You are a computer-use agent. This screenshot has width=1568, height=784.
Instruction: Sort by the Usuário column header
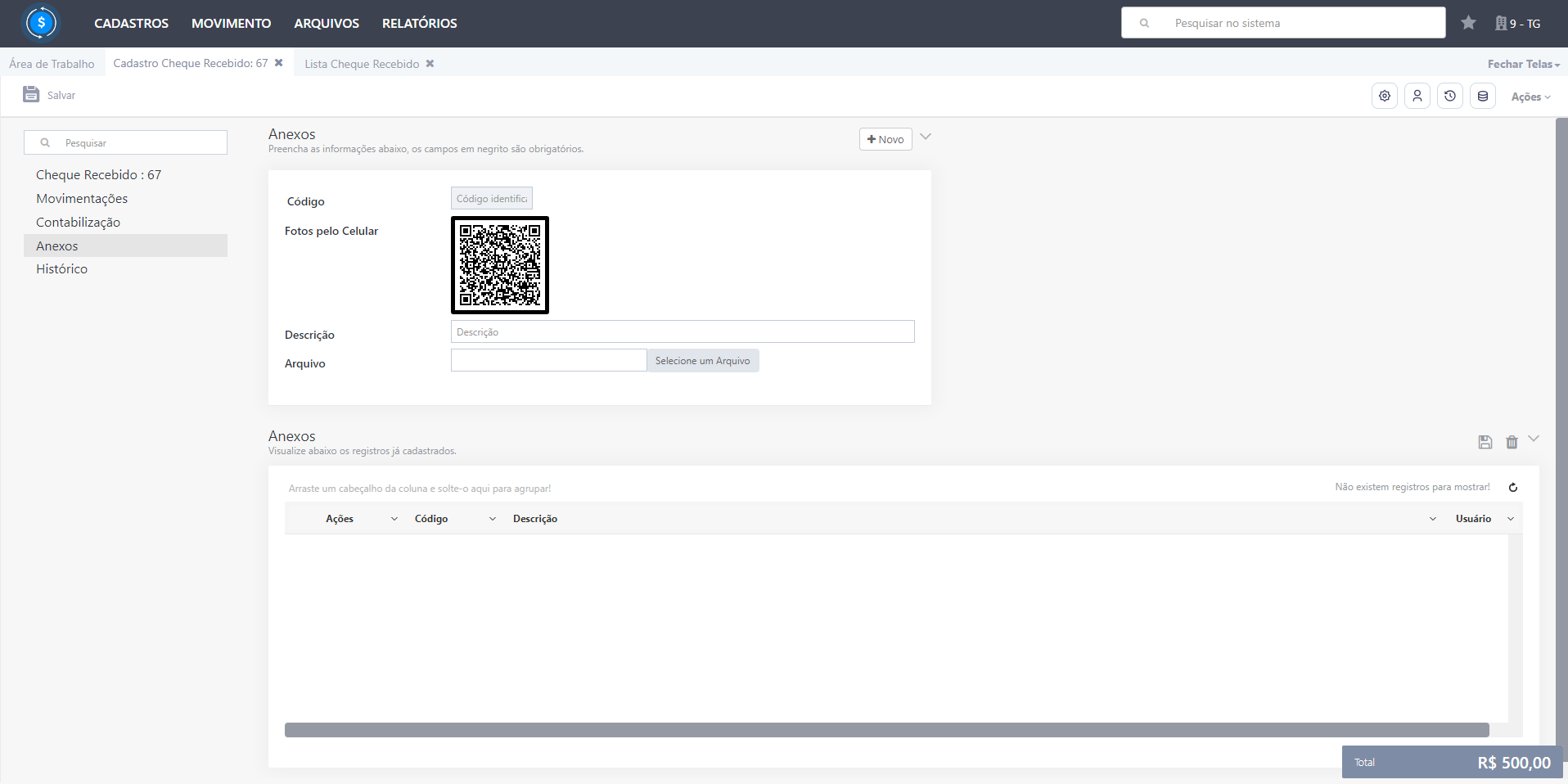(1473, 519)
